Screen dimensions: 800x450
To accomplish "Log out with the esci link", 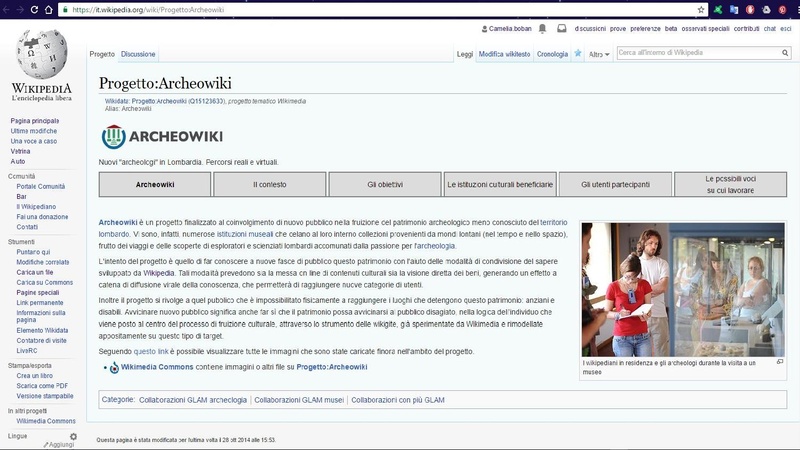I will 785,29.
